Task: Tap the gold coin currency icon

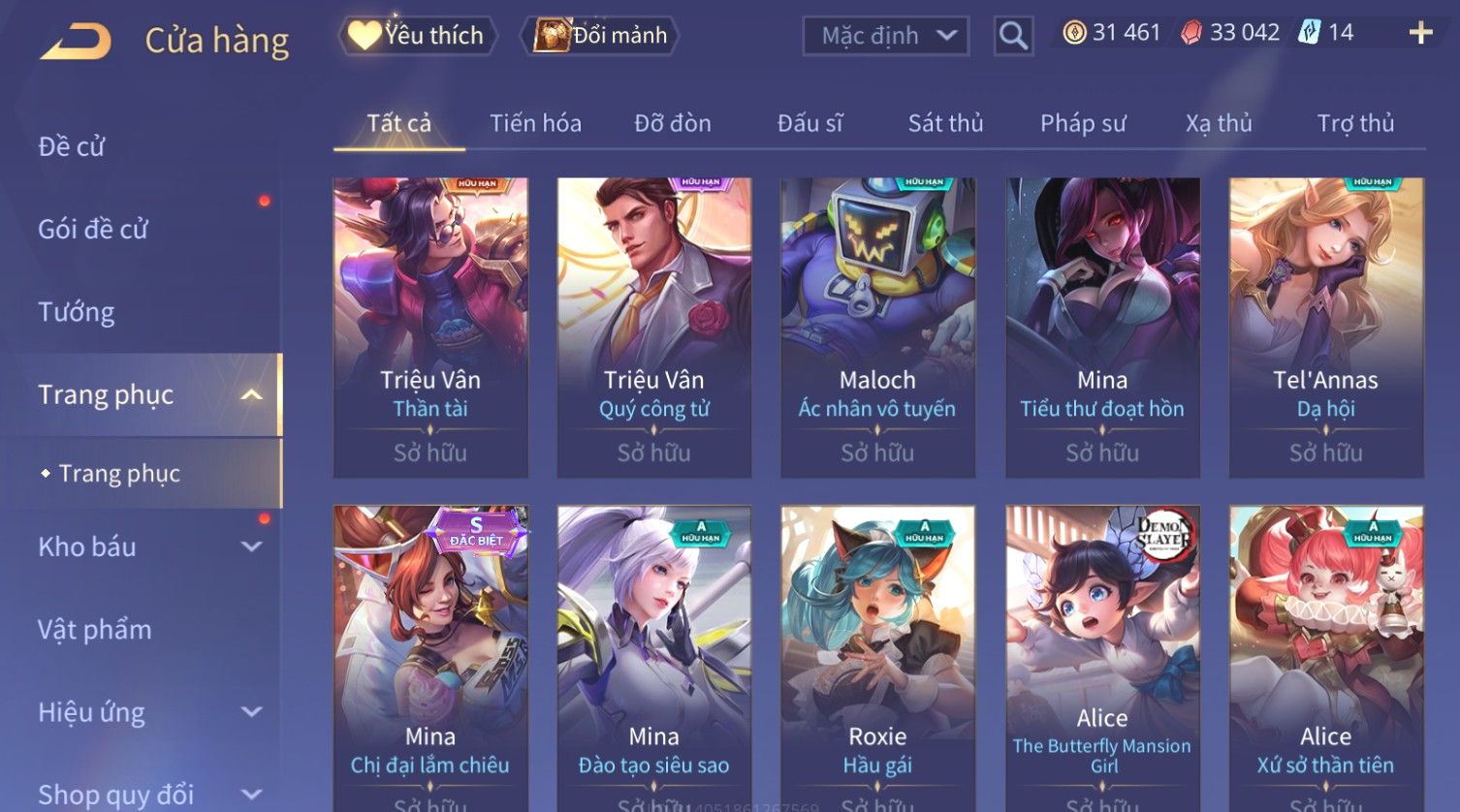Action: pos(1074,33)
